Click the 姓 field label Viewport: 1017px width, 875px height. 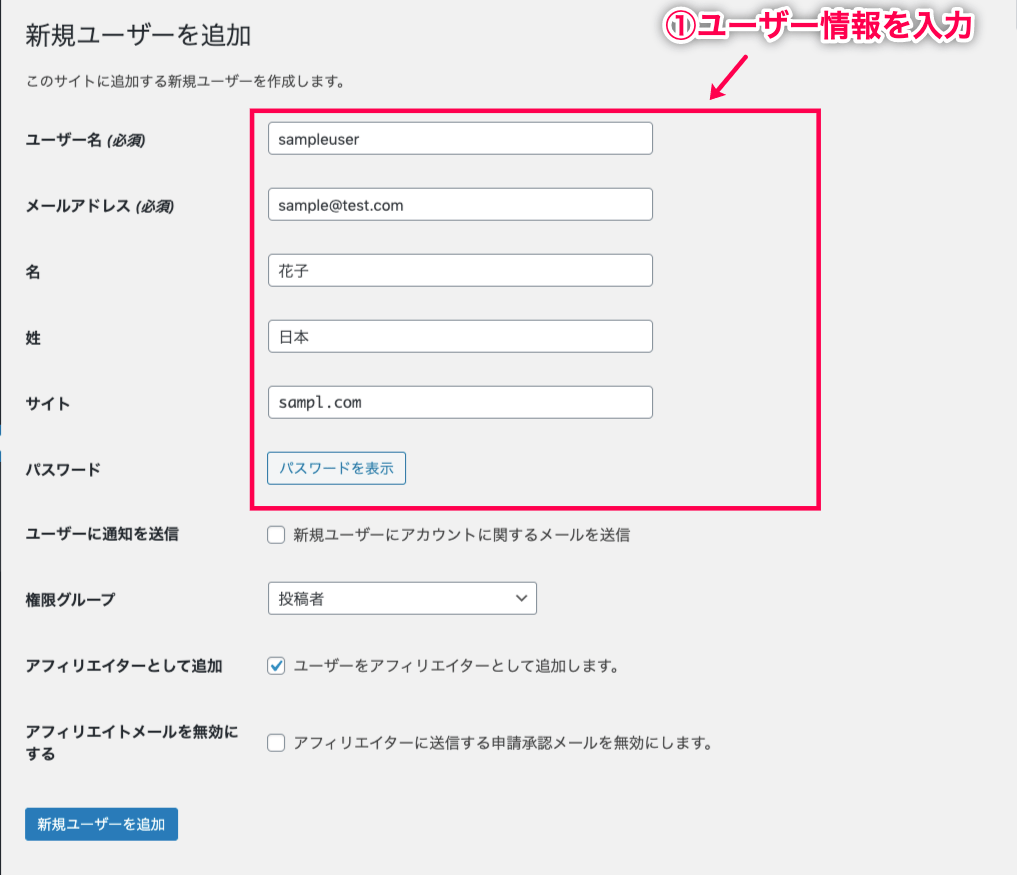click(33, 338)
